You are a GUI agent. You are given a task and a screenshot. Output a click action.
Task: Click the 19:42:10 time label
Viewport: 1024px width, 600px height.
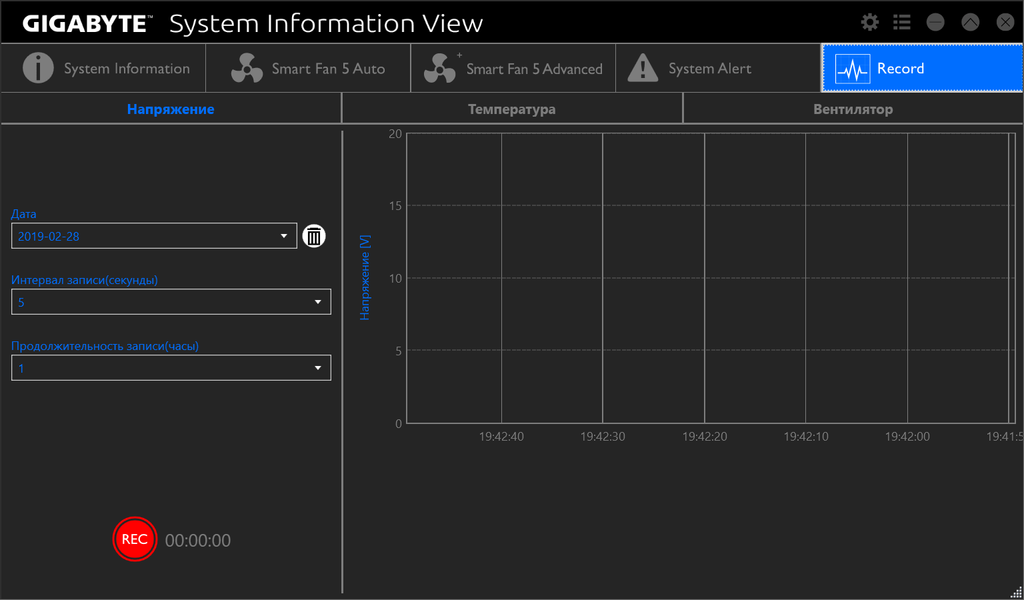coord(806,437)
